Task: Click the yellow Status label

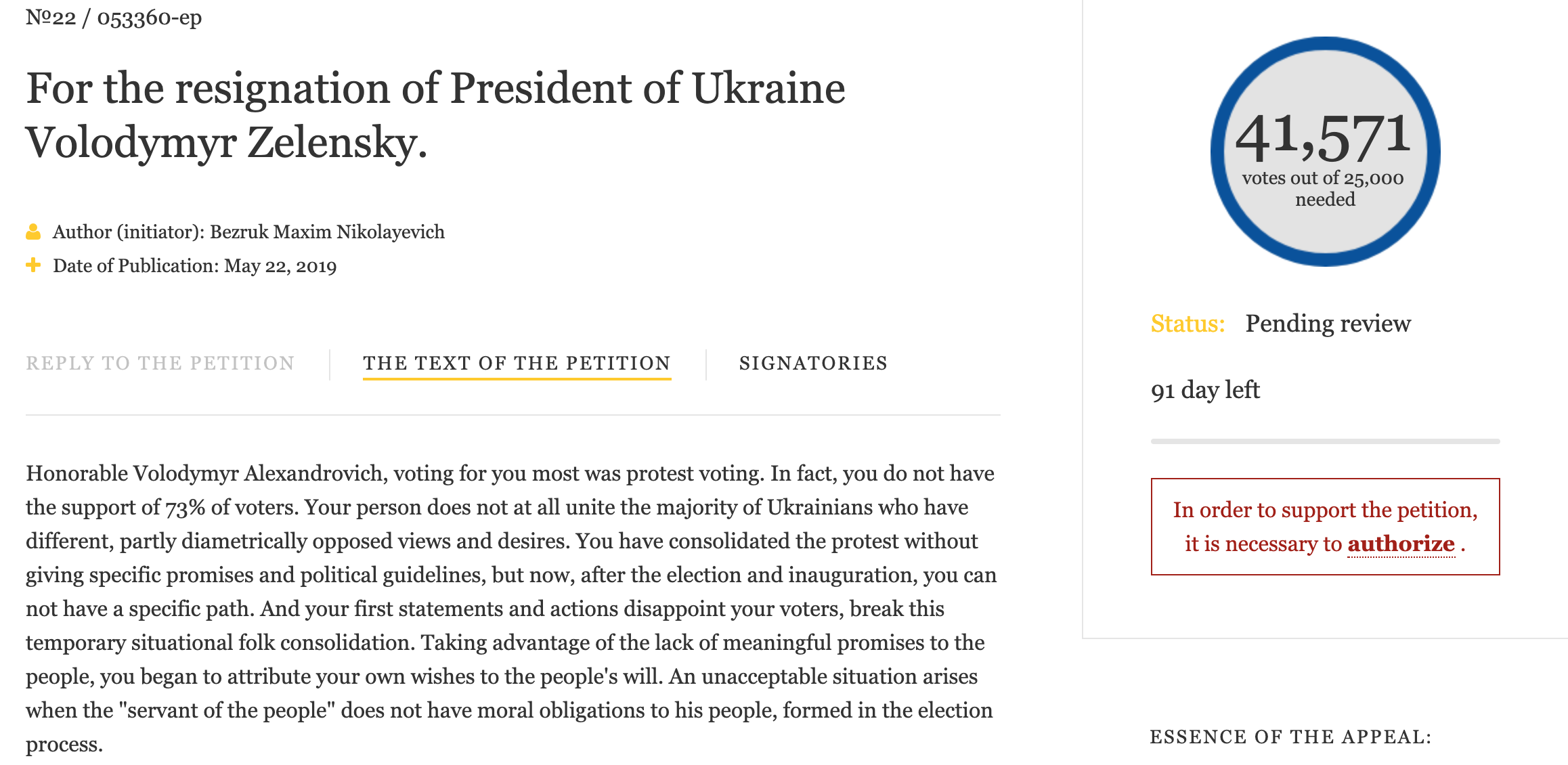Action: pyautogui.click(x=1188, y=324)
